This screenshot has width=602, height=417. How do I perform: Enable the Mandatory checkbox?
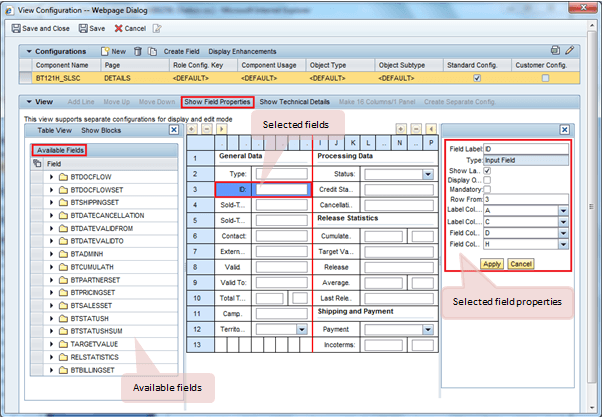pos(487,190)
